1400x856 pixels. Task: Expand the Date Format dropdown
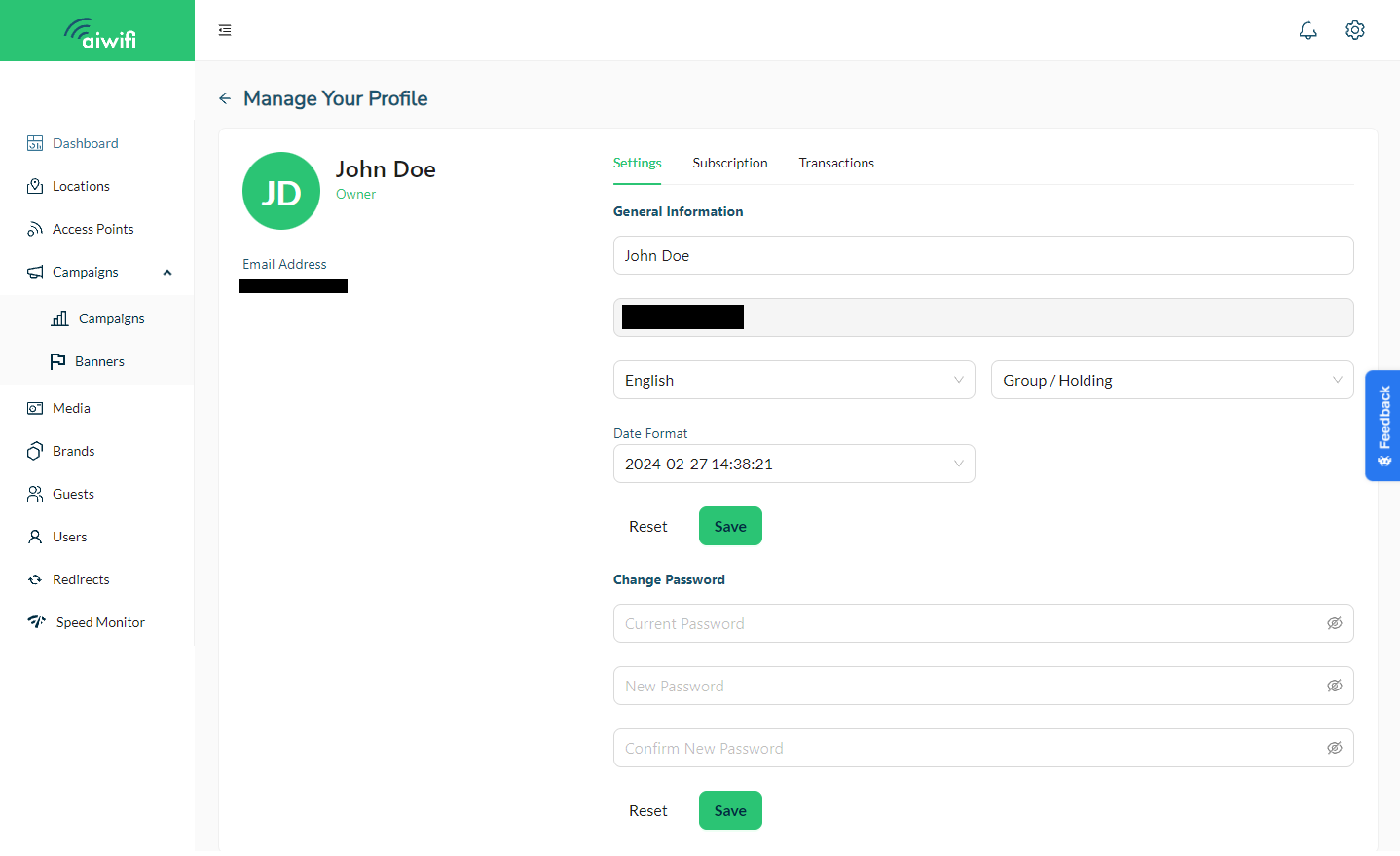click(793, 464)
